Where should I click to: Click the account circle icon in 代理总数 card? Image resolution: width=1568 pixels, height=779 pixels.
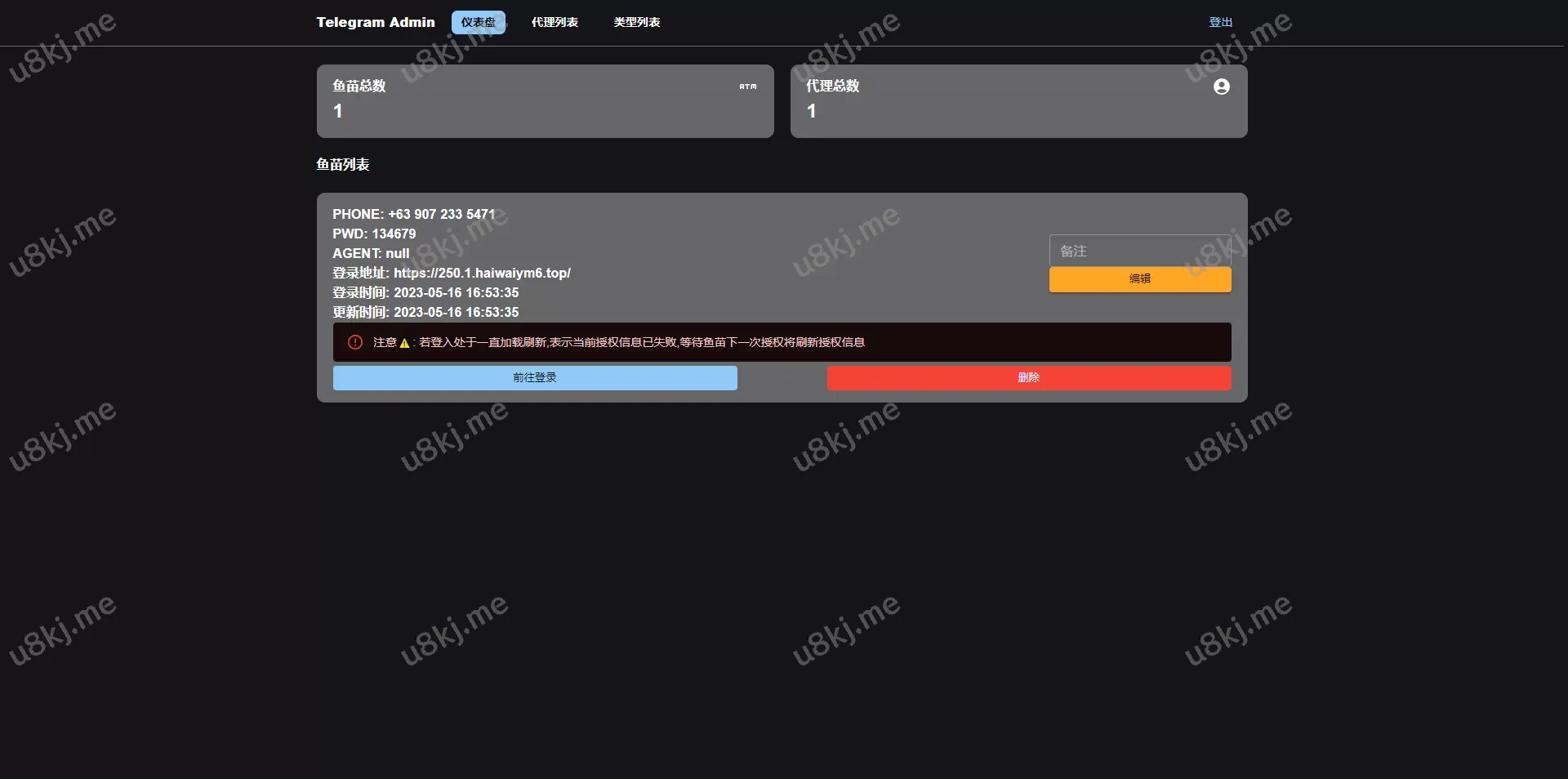coord(1221,87)
